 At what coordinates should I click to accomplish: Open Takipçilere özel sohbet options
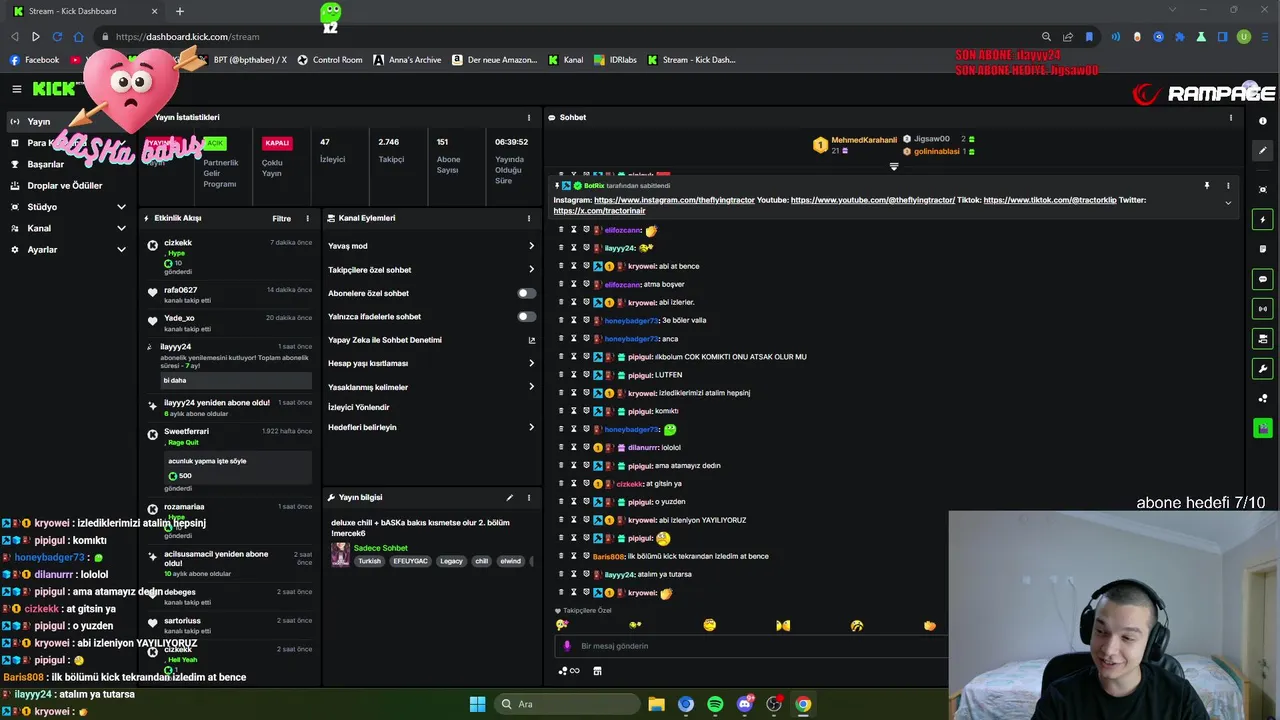[531, 269]
